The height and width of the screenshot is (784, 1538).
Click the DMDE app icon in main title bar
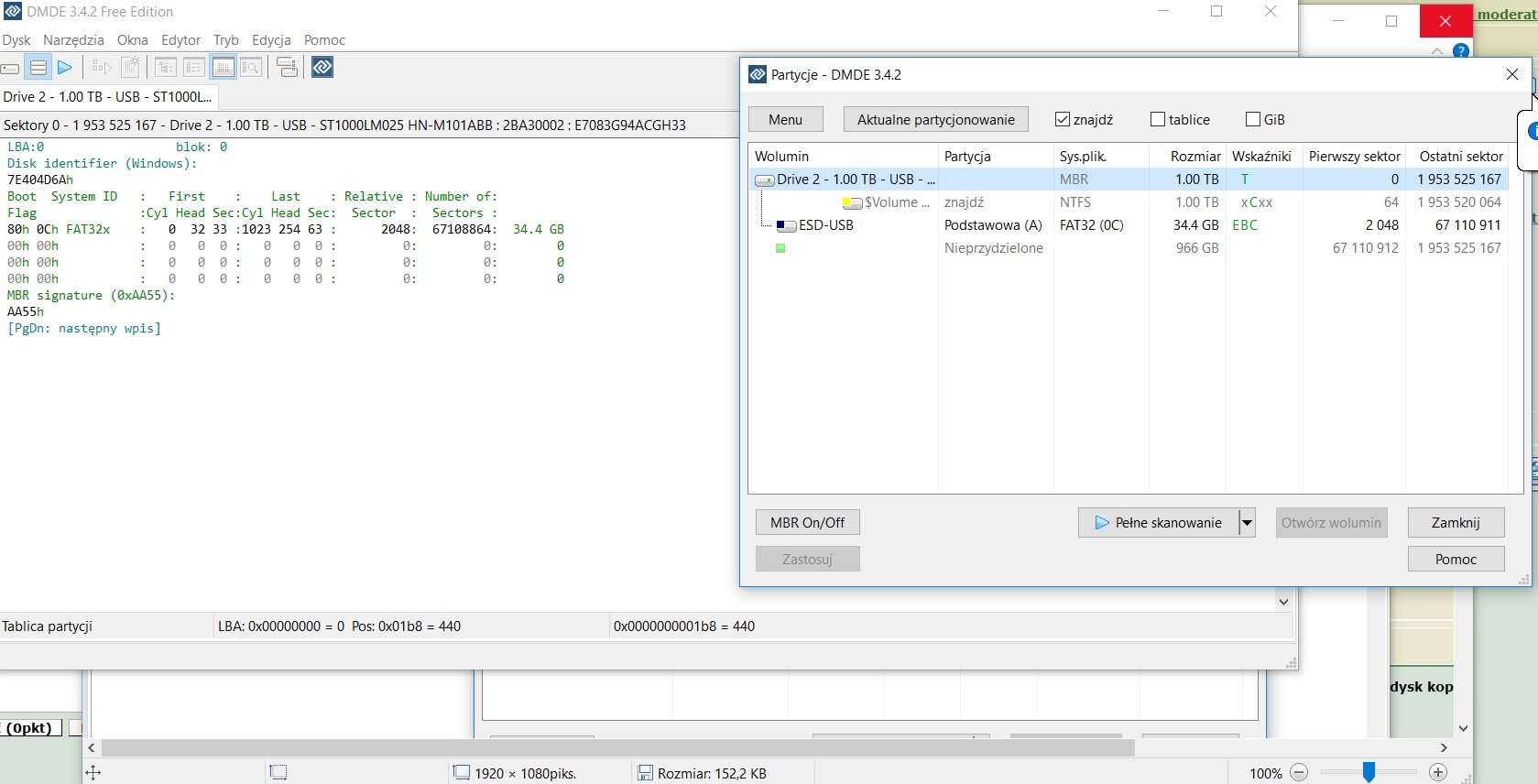12,11
